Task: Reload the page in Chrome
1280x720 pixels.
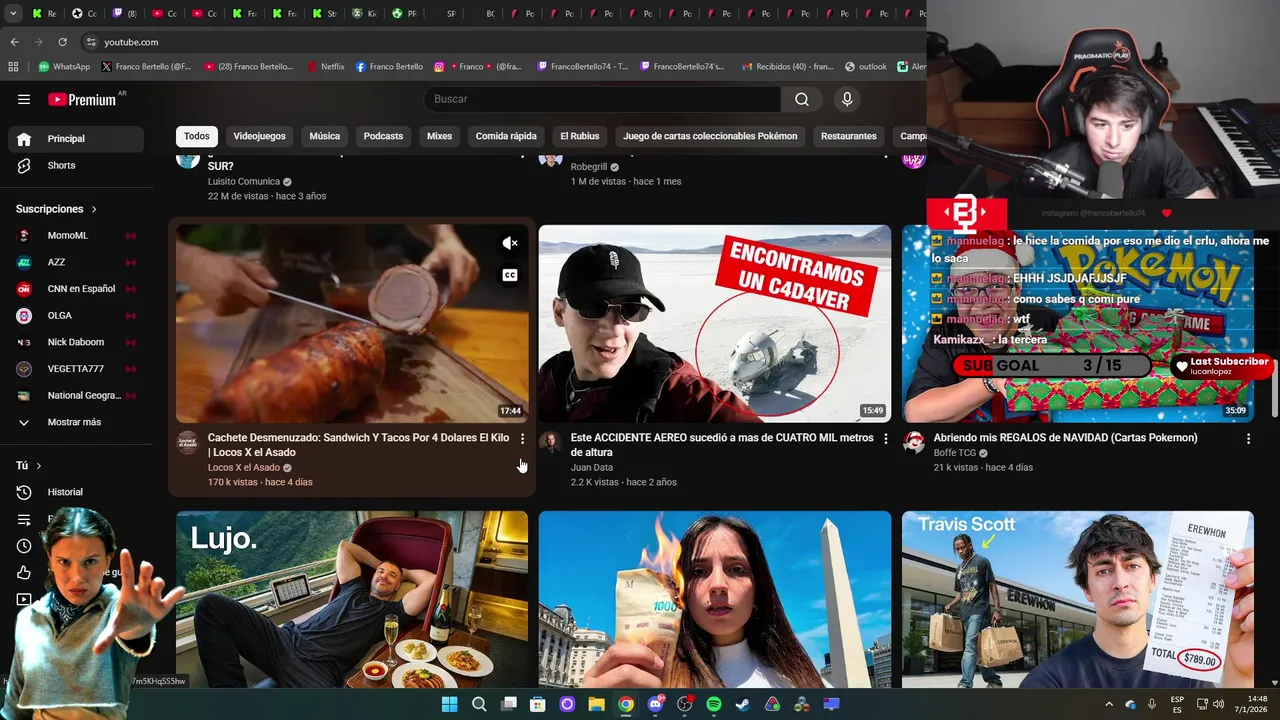Action: (62, 42)
